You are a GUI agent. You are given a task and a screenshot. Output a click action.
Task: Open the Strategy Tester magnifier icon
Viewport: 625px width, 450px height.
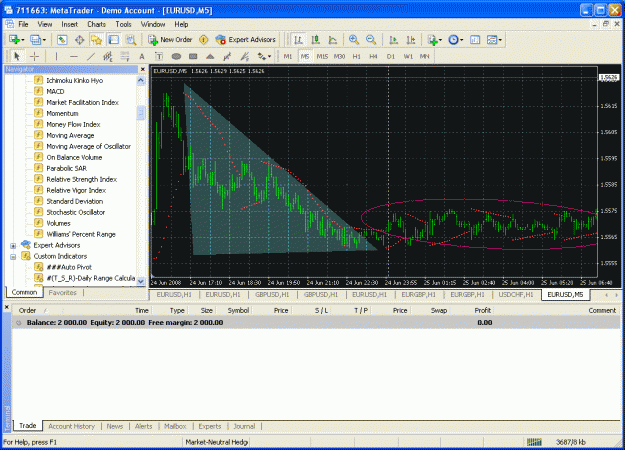click(x=131, y=39)
